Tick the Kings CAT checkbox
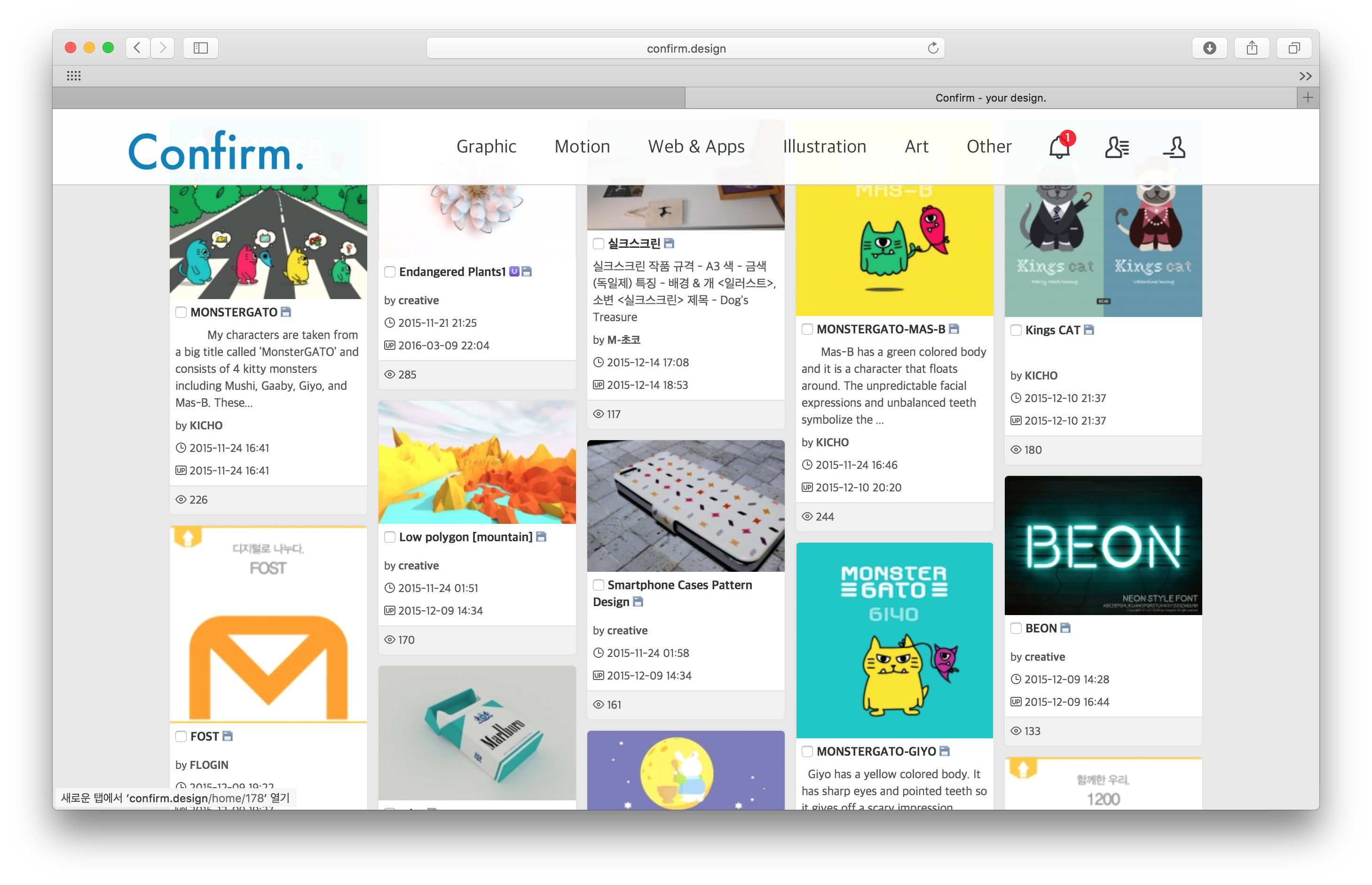The width and height of the screenshot is (1372, 885). click(1016, 330)
